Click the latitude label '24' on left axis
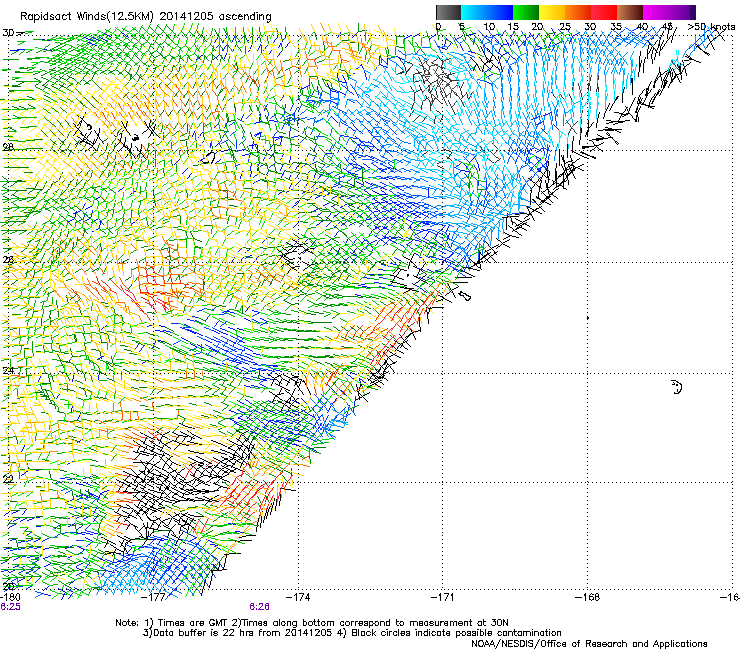Viewport: 740px width, 650px height. 8,371
